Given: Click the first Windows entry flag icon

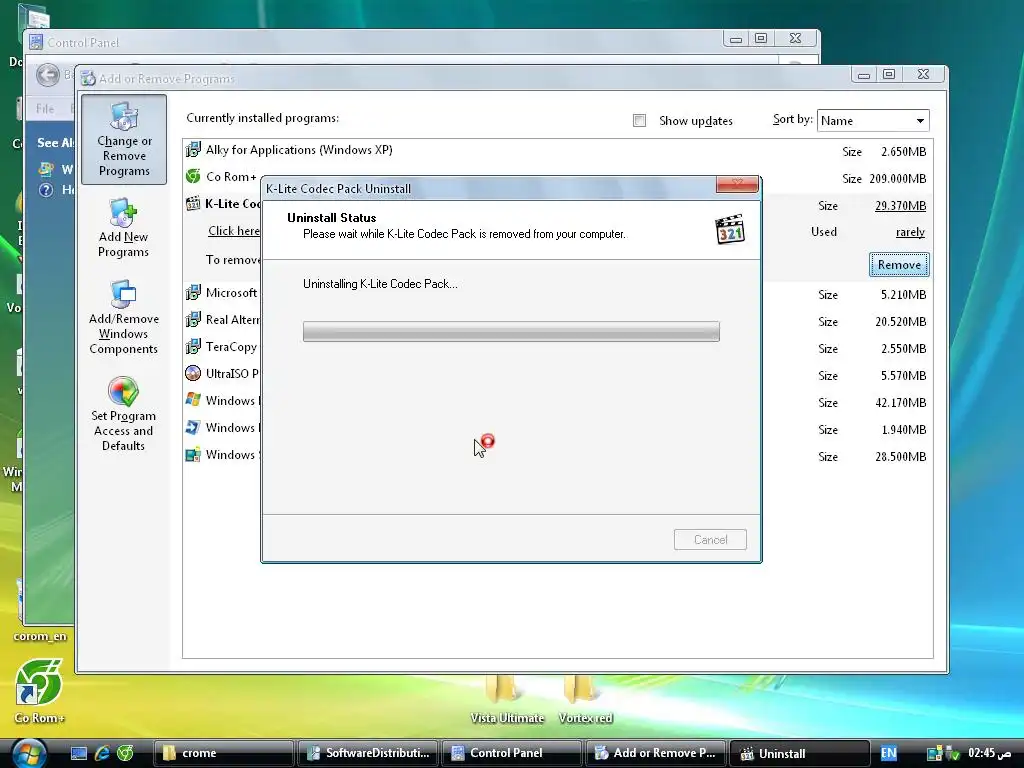Looking at the screenshot, I should coord(193,400).
